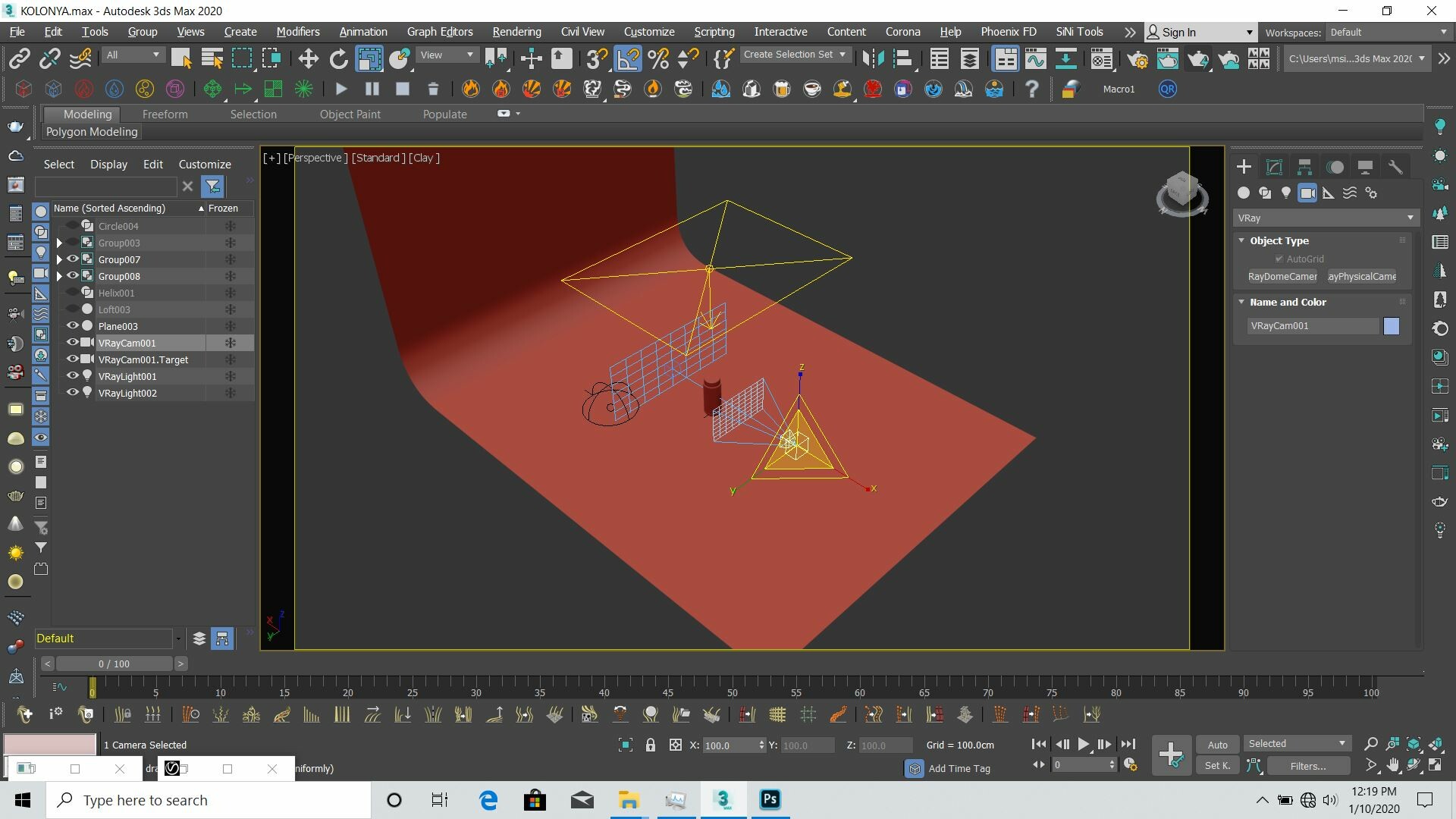Open the Rendering menu
This screenshot has height=819, width=1456.
pos(516,32)
